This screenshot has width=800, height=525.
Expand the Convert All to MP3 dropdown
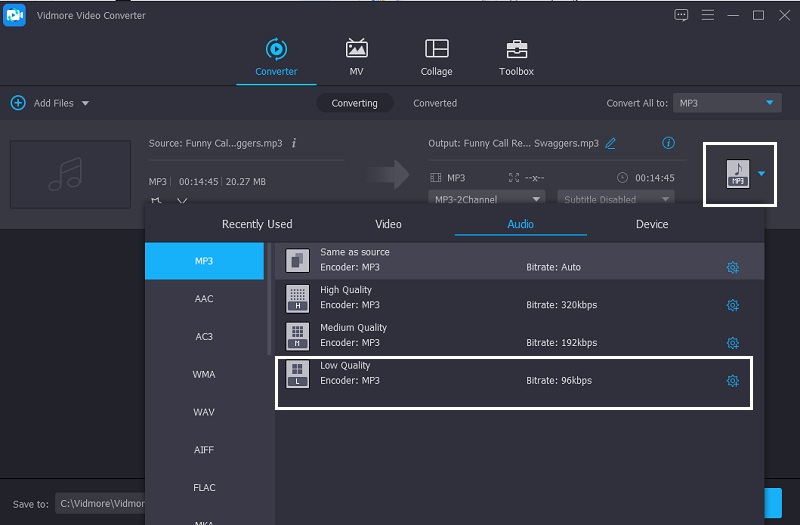tap(726, 103)
